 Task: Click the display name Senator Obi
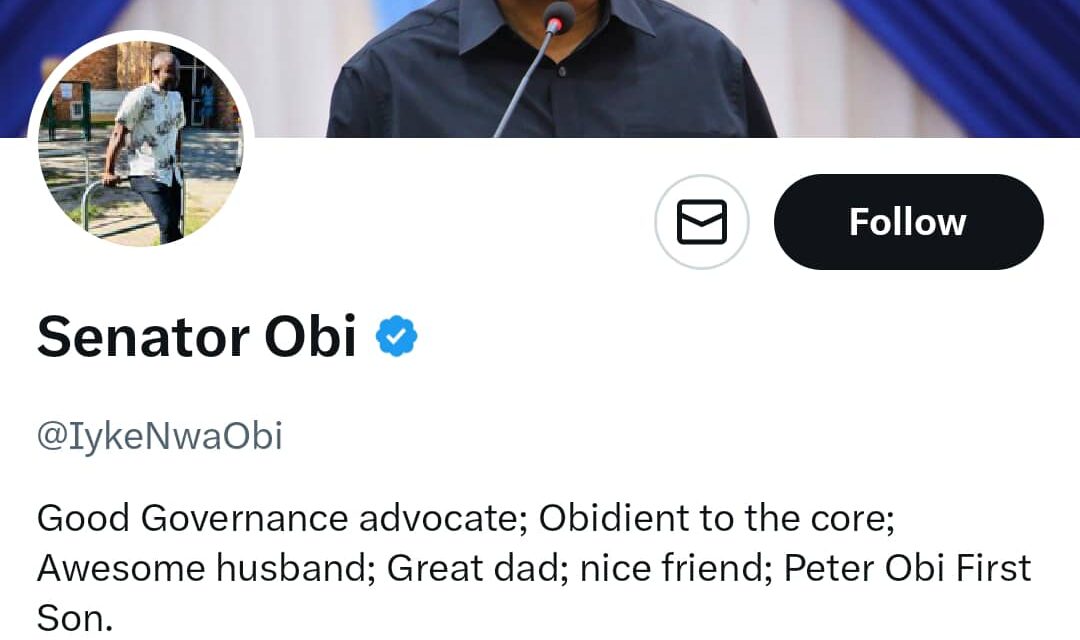click(x=196, y=336)
